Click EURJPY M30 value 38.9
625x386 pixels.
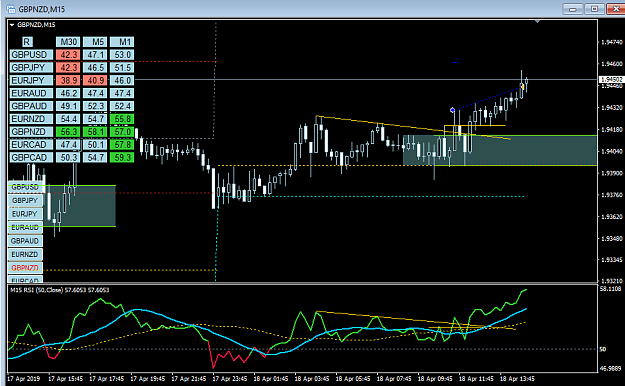tap(68, 80)
